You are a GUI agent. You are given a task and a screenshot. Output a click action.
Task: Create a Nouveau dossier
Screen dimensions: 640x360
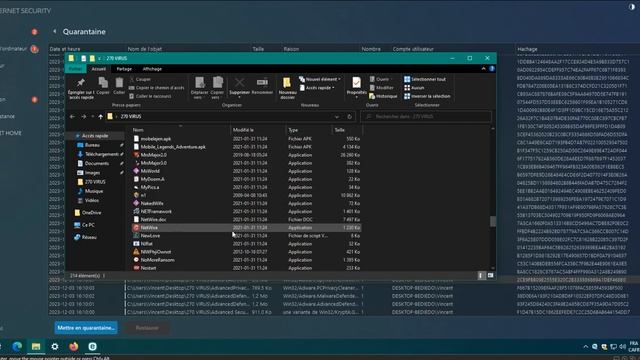point(287,88)
